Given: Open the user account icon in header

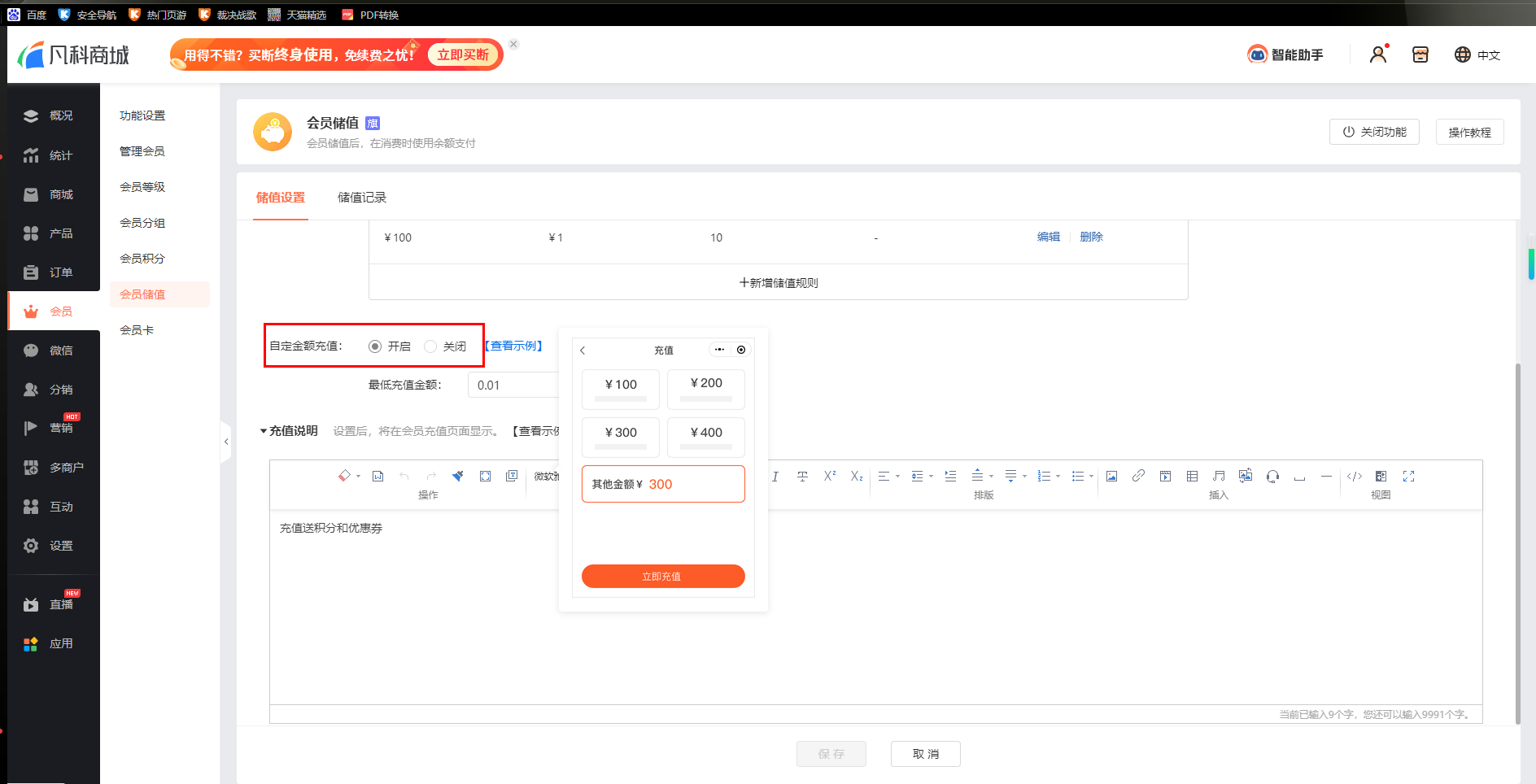Looking at the screenshot, I should (1377, 54).
